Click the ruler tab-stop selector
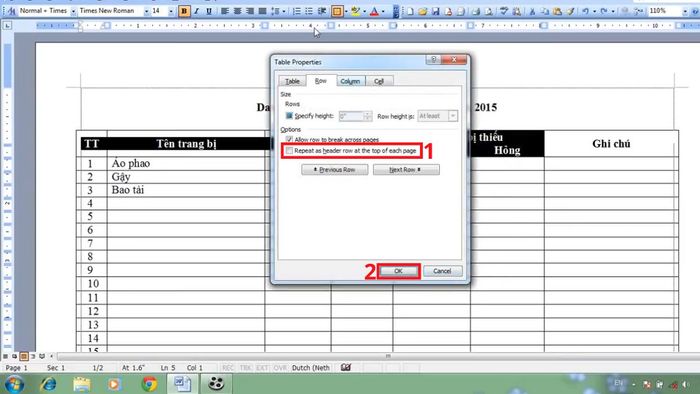Viewport: 700px width, 394px height. pos(7,26)
